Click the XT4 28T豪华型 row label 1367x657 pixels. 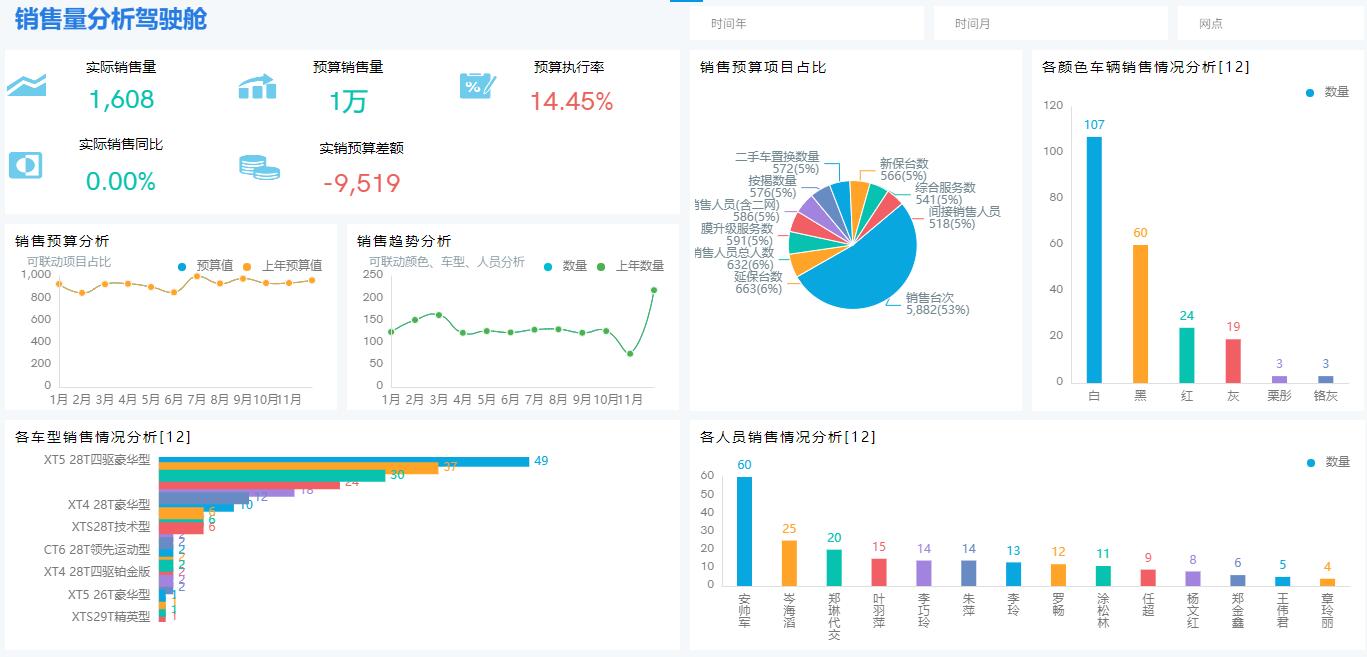tap(109, 505)
